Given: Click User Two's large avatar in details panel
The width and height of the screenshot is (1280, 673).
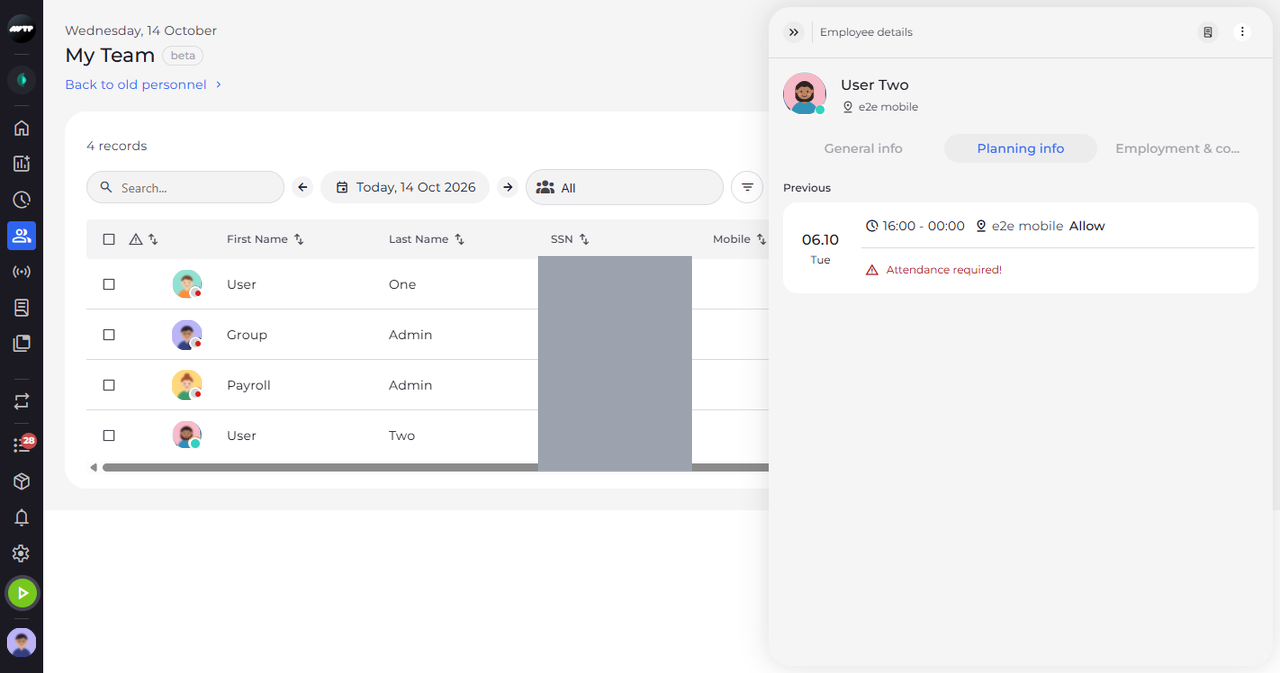Looking at the screenshot, I should click(x=804, y=94).
